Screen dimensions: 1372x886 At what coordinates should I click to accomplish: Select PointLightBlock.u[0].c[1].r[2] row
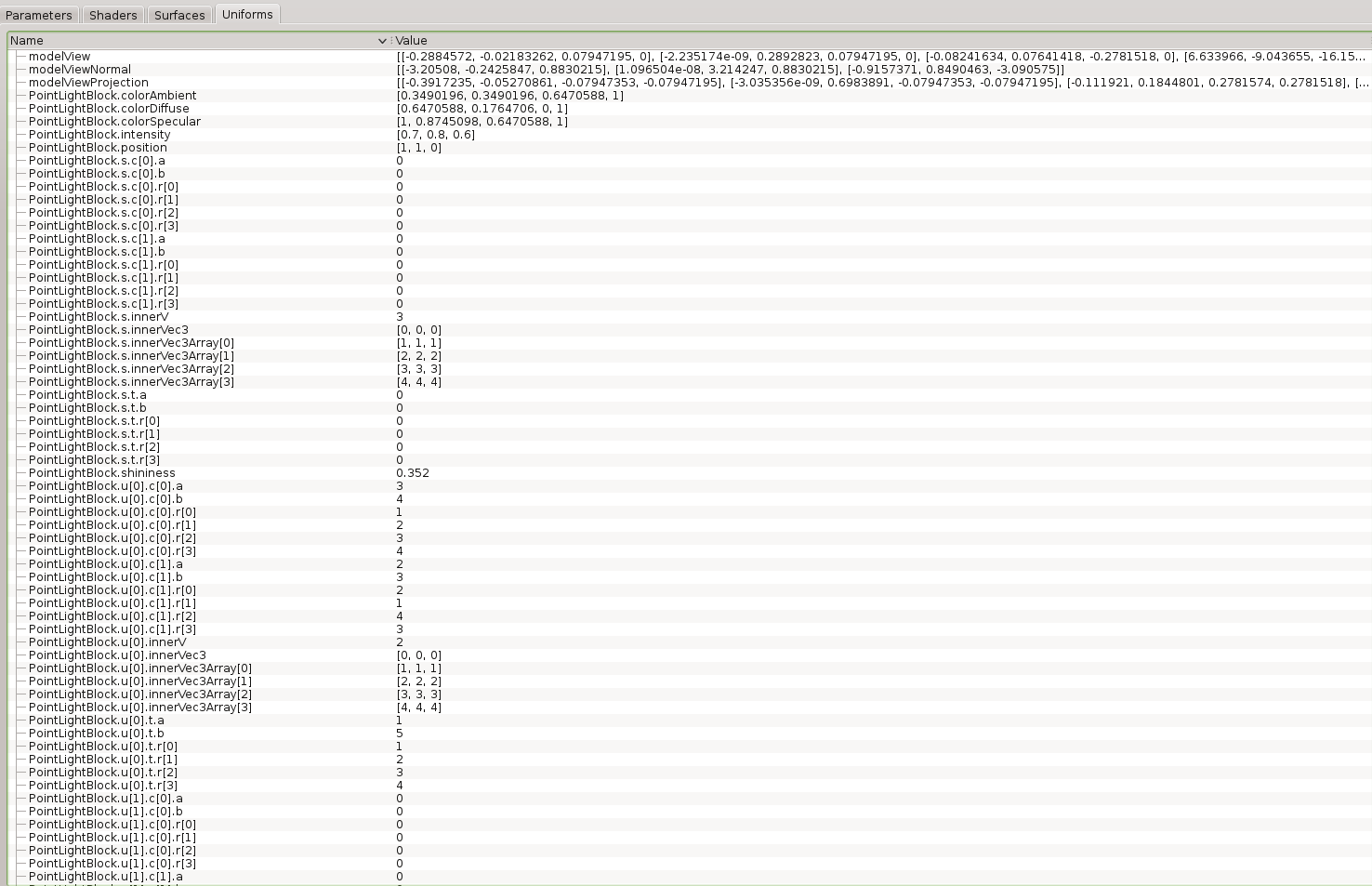[x=689, y=616]
